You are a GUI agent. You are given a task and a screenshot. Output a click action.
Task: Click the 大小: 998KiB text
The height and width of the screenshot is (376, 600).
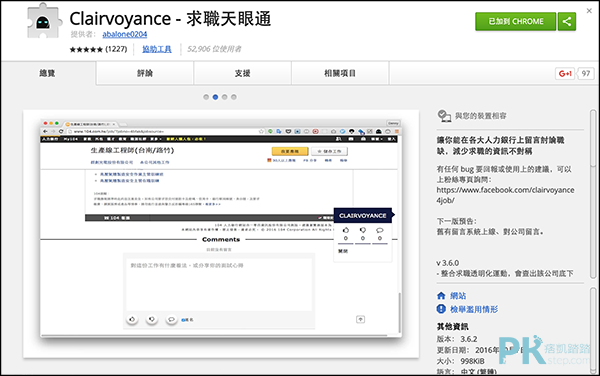tap(461, 361)
